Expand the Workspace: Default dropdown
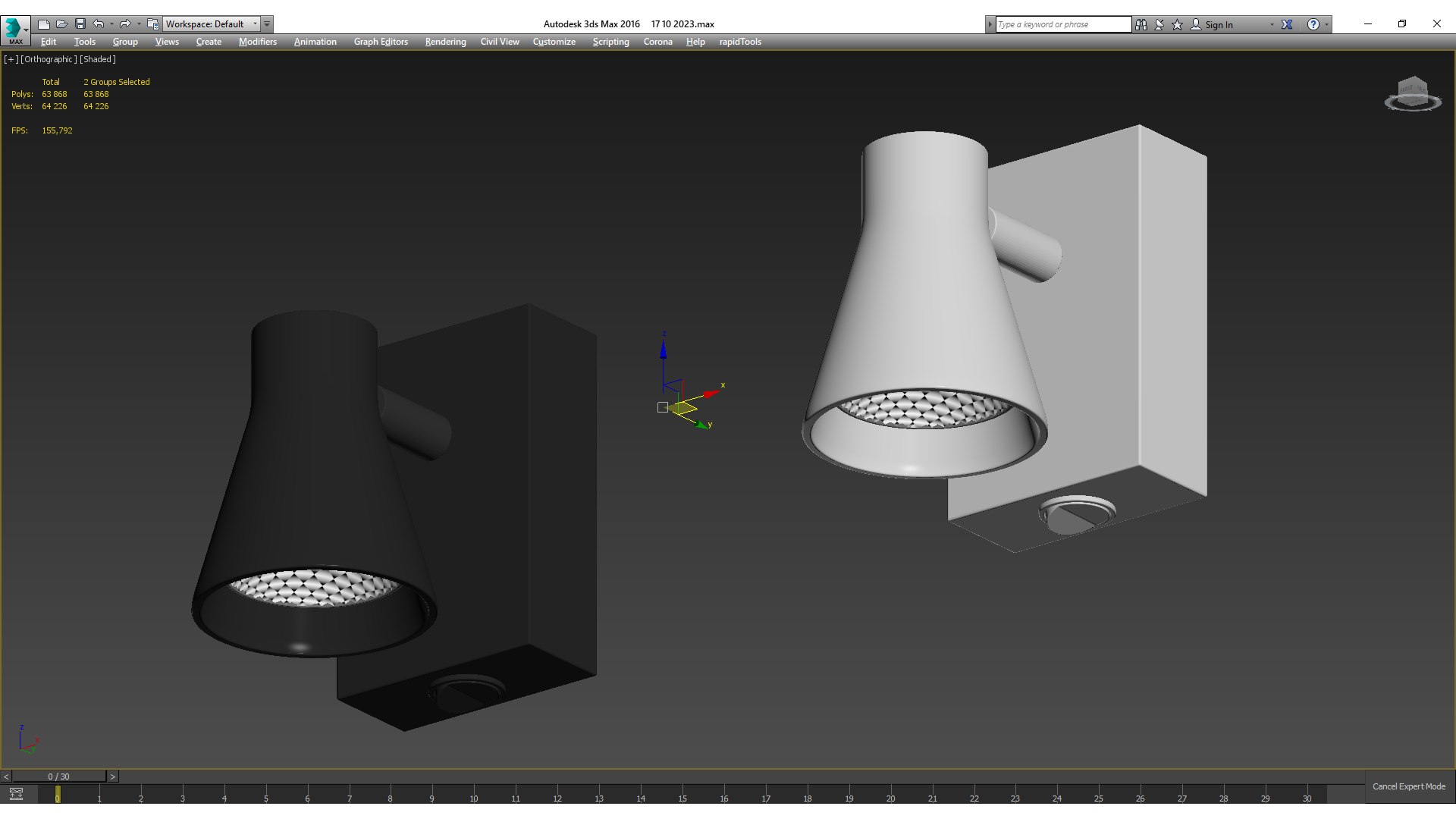The image size is (1456, 819). pyautogui.click(x=255, y=24)
